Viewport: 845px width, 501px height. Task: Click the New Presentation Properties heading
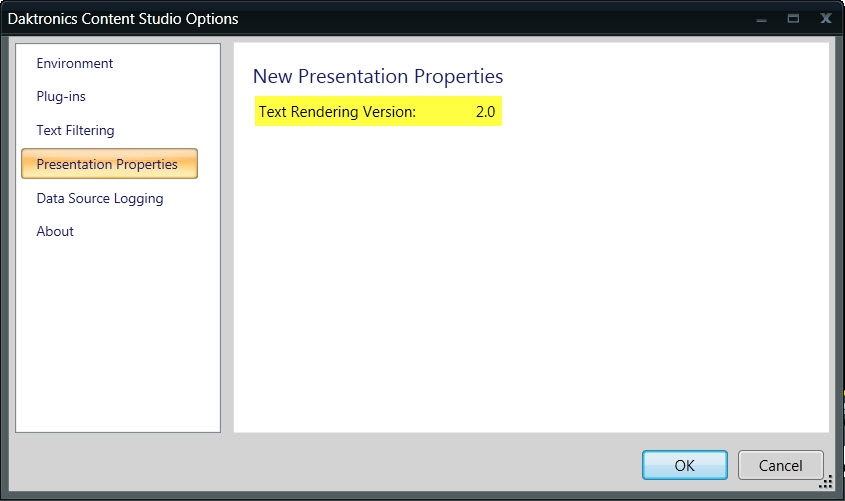[378, 76]
